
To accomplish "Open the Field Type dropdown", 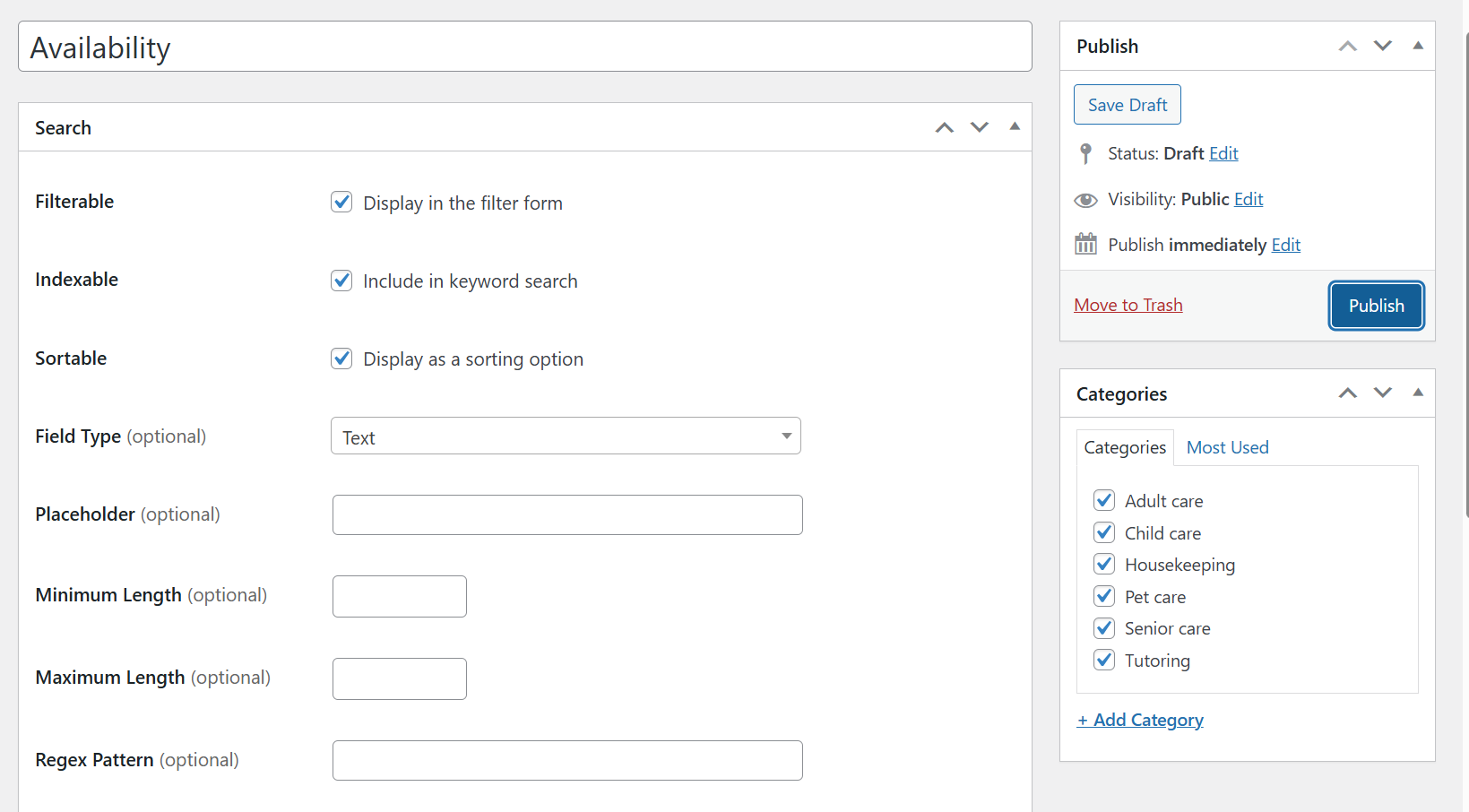I will click(x=566, y=436).
